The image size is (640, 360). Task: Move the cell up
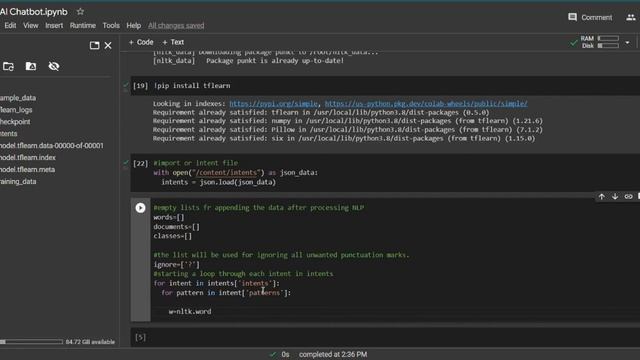602,197
